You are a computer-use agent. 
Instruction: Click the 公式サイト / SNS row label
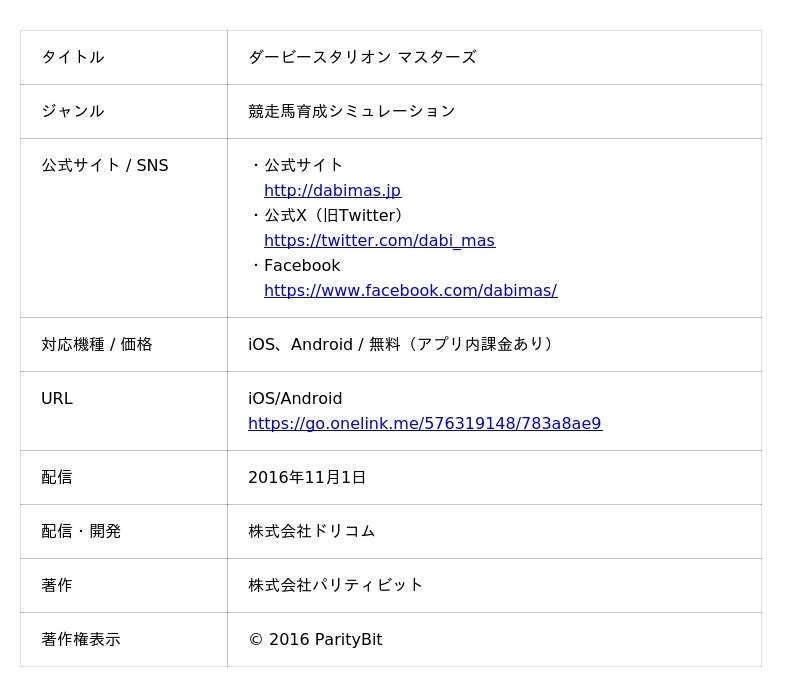(104, 165)
